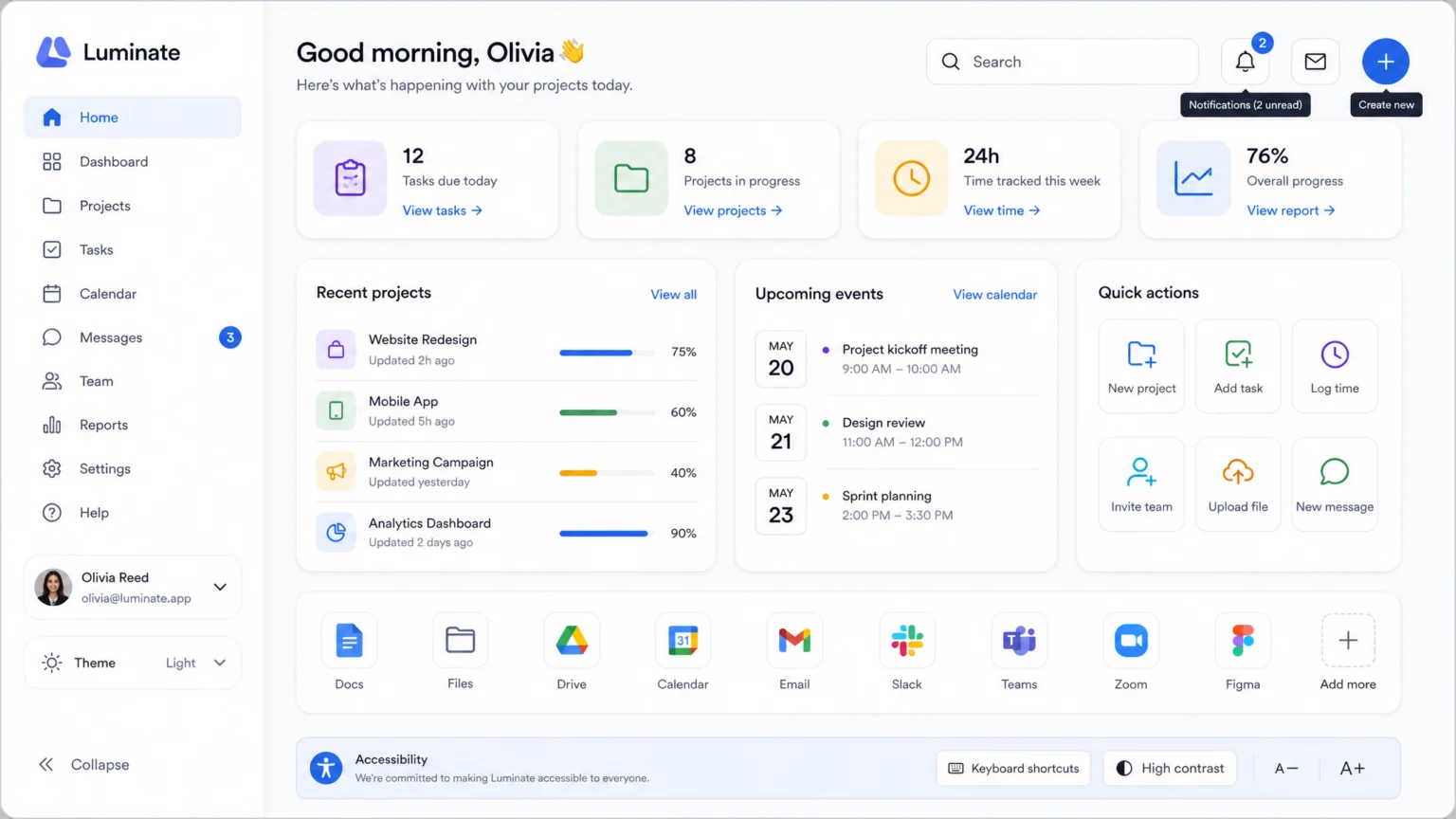The image size is (1456, 819).
Task: Select the Invite team quick action
Action: pos(1141,484)
